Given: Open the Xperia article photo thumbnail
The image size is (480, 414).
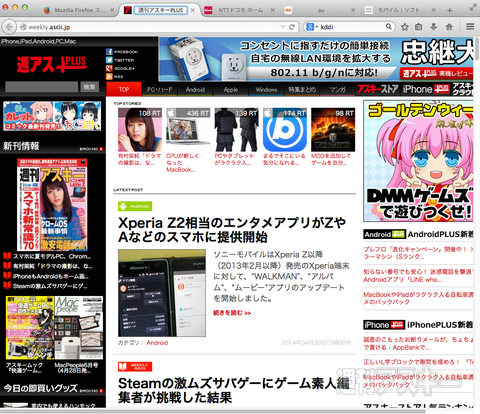Looking at the screenshot, I should point(162,293).
